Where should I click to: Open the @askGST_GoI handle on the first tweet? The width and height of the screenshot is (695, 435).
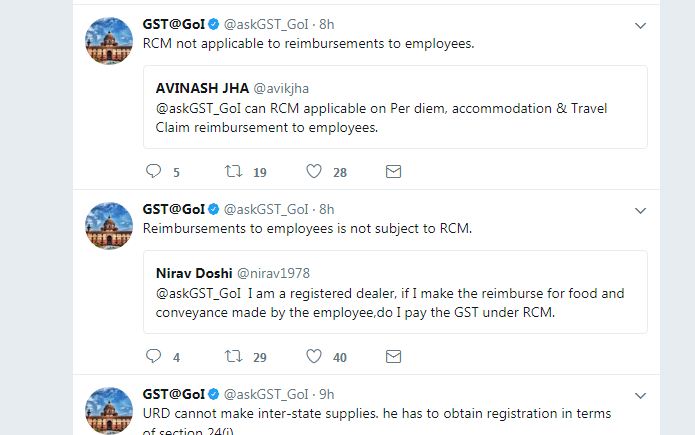click(265, 24)
